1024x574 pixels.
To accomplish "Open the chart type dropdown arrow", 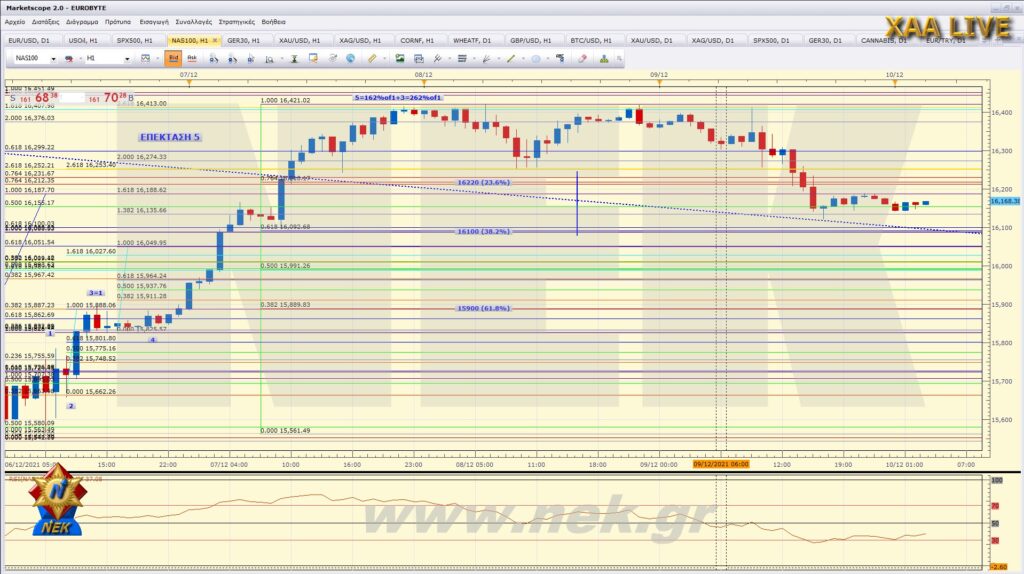I will coord(158,59).
